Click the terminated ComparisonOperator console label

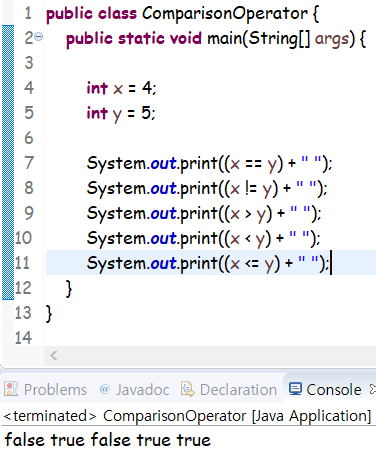[187, 416]
